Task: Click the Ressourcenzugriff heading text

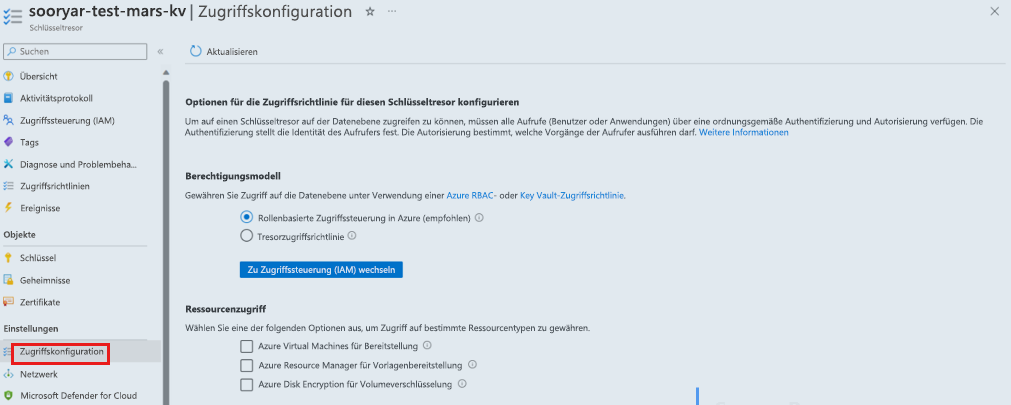Action: coord(226,309)
